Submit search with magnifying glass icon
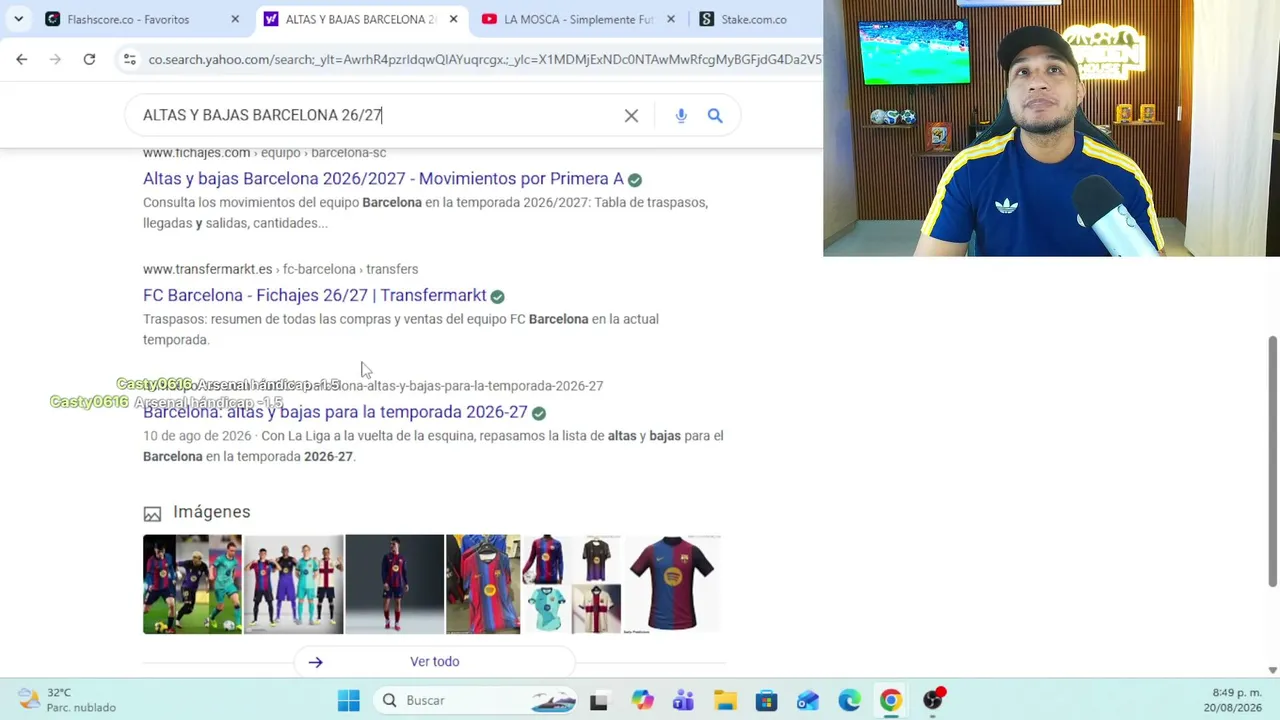This screenshot has height=720, width=1280. (715, 116)
